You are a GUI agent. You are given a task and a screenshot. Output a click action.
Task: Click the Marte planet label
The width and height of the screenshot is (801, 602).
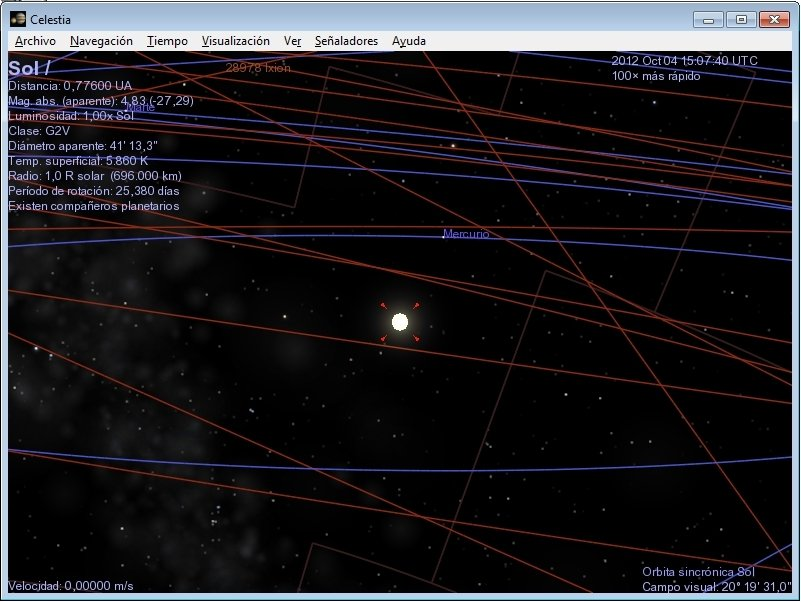point(141,107)
